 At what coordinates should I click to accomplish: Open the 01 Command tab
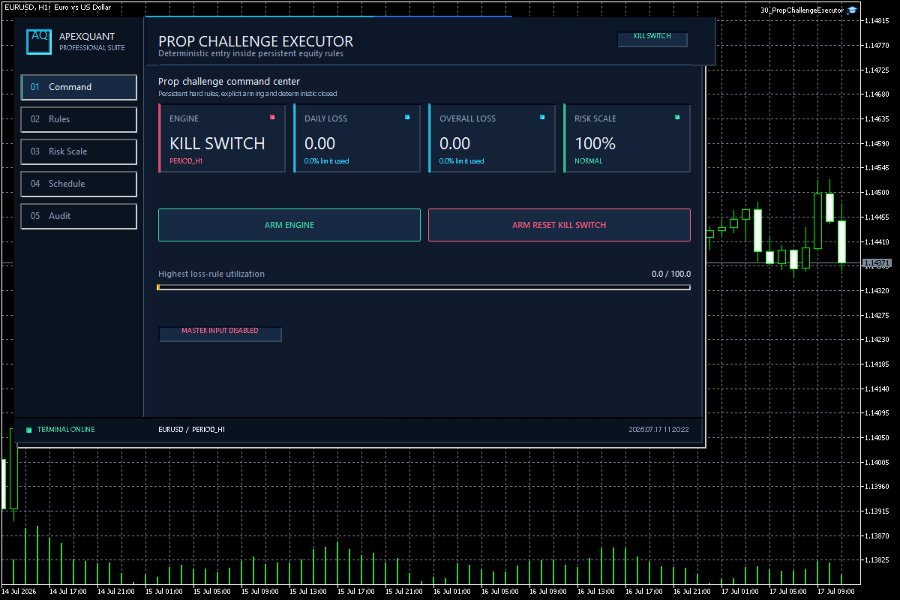(x=79, y=87)
